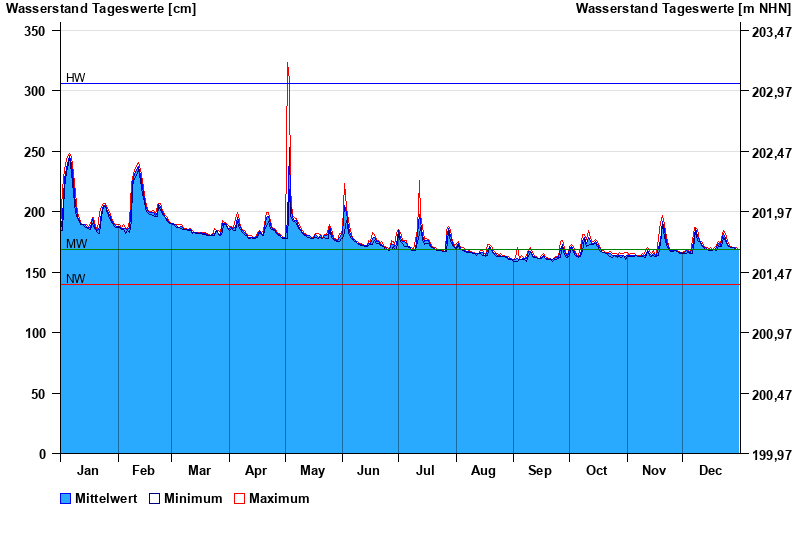Click the NW low water line label

pyautogui.click(x=75, y=279)
